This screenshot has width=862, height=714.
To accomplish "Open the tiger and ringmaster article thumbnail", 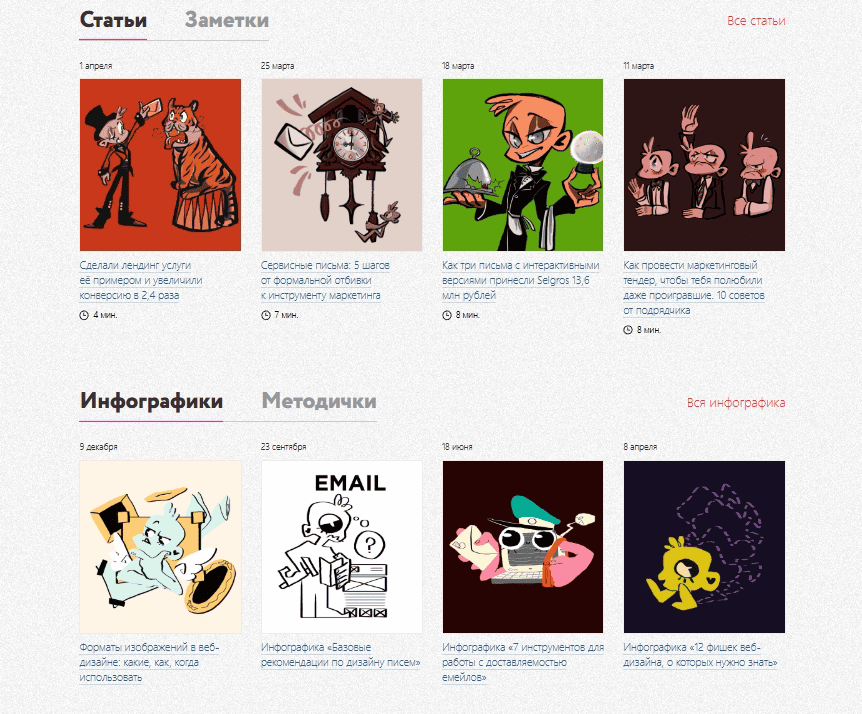I will pyautogui.click(x=160, y=165).
